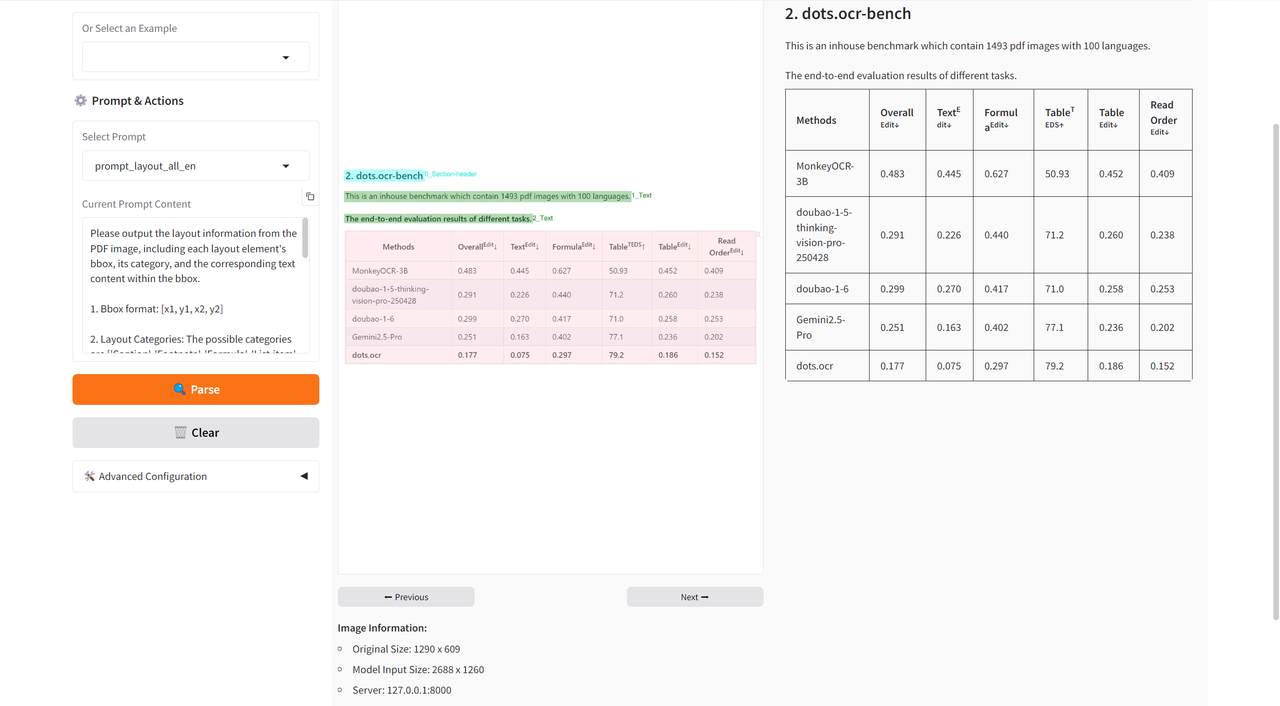
Task: Click the 'Read Order' column header in results table
Action: pos(1163,118)
